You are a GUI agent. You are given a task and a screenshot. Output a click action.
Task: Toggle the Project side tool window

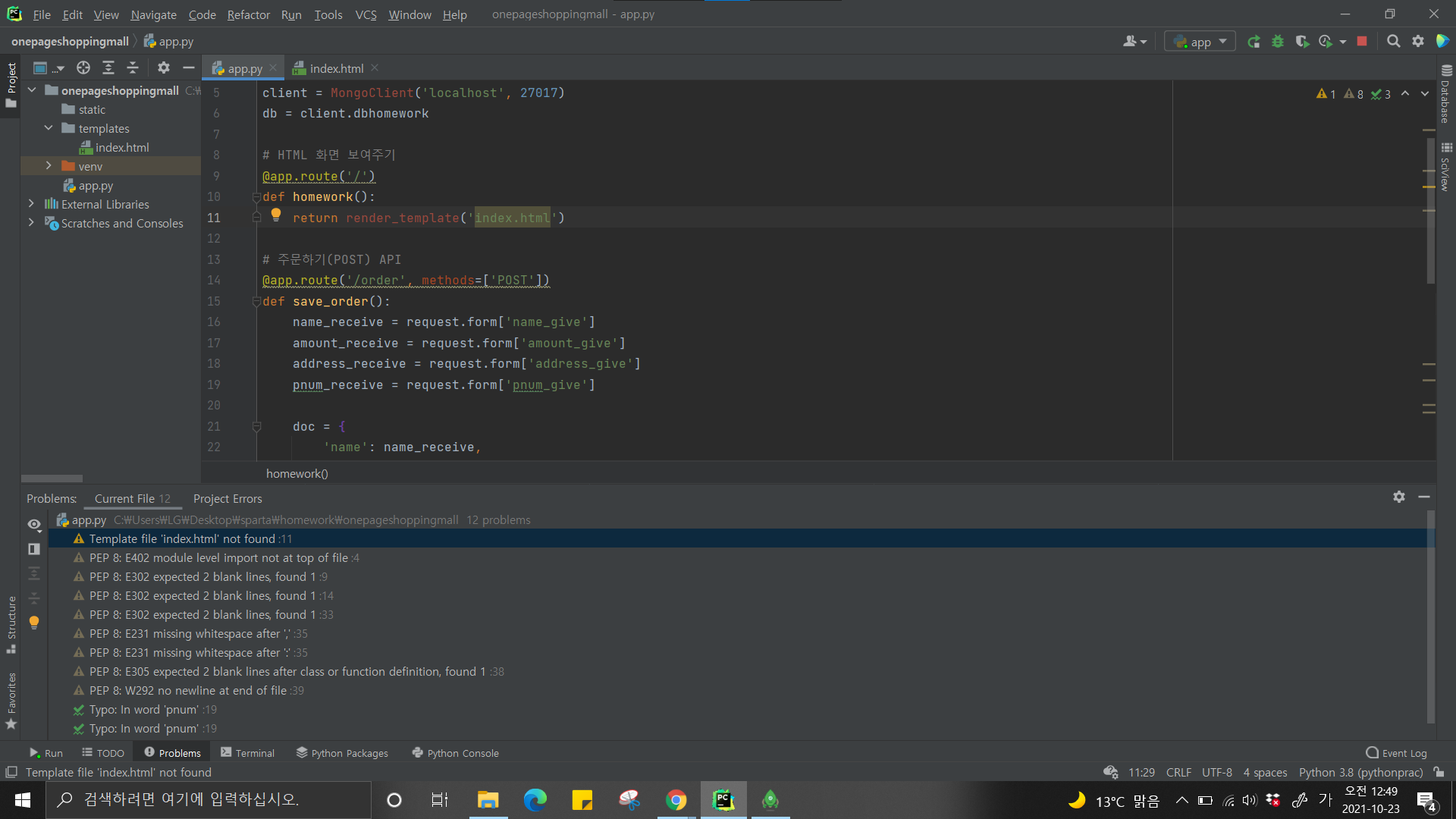tap(11, 83)
